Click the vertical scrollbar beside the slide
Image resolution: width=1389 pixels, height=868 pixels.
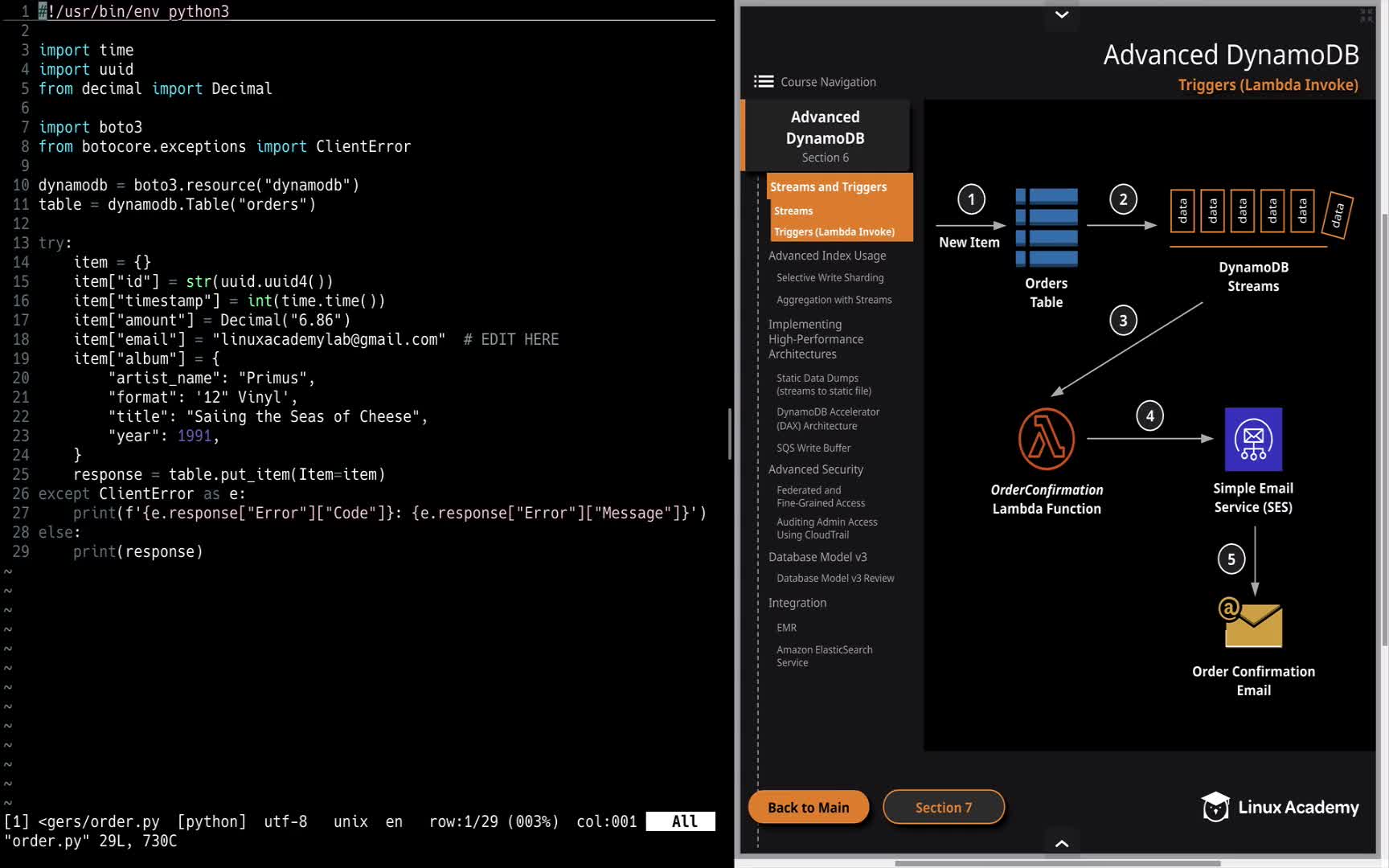pyautogui.click(x=1384, y=430)
